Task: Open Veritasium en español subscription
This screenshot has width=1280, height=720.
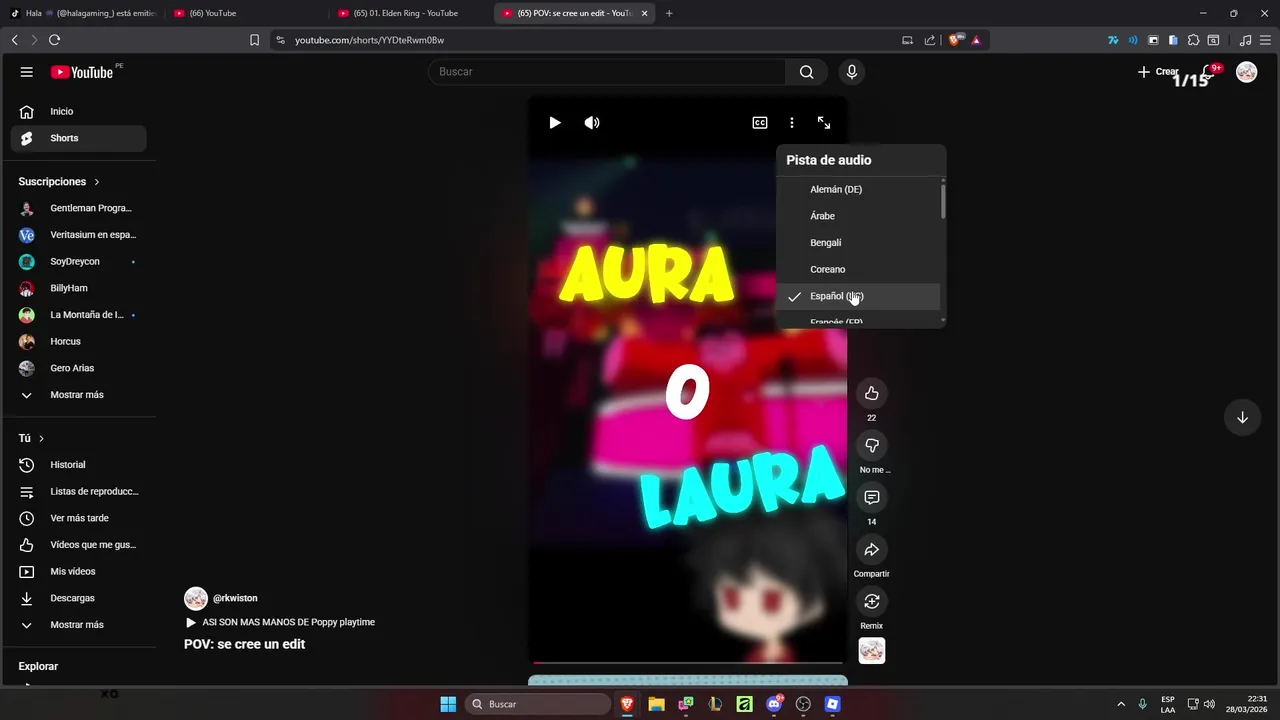Action: click(79, 235)
